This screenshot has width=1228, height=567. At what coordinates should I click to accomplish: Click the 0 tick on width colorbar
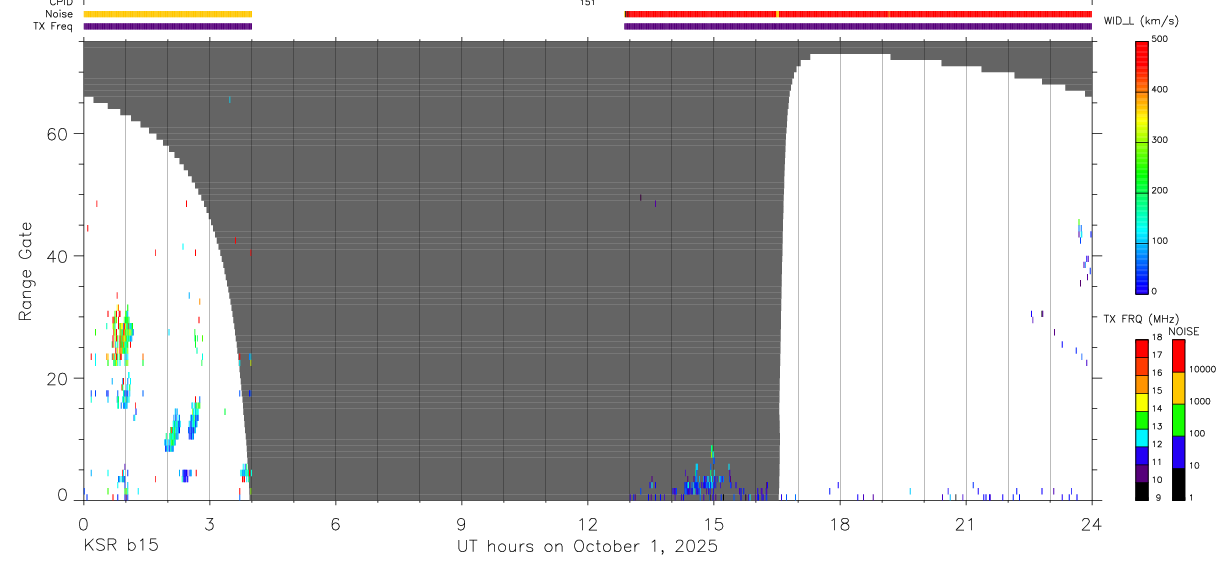[1154, 292]
